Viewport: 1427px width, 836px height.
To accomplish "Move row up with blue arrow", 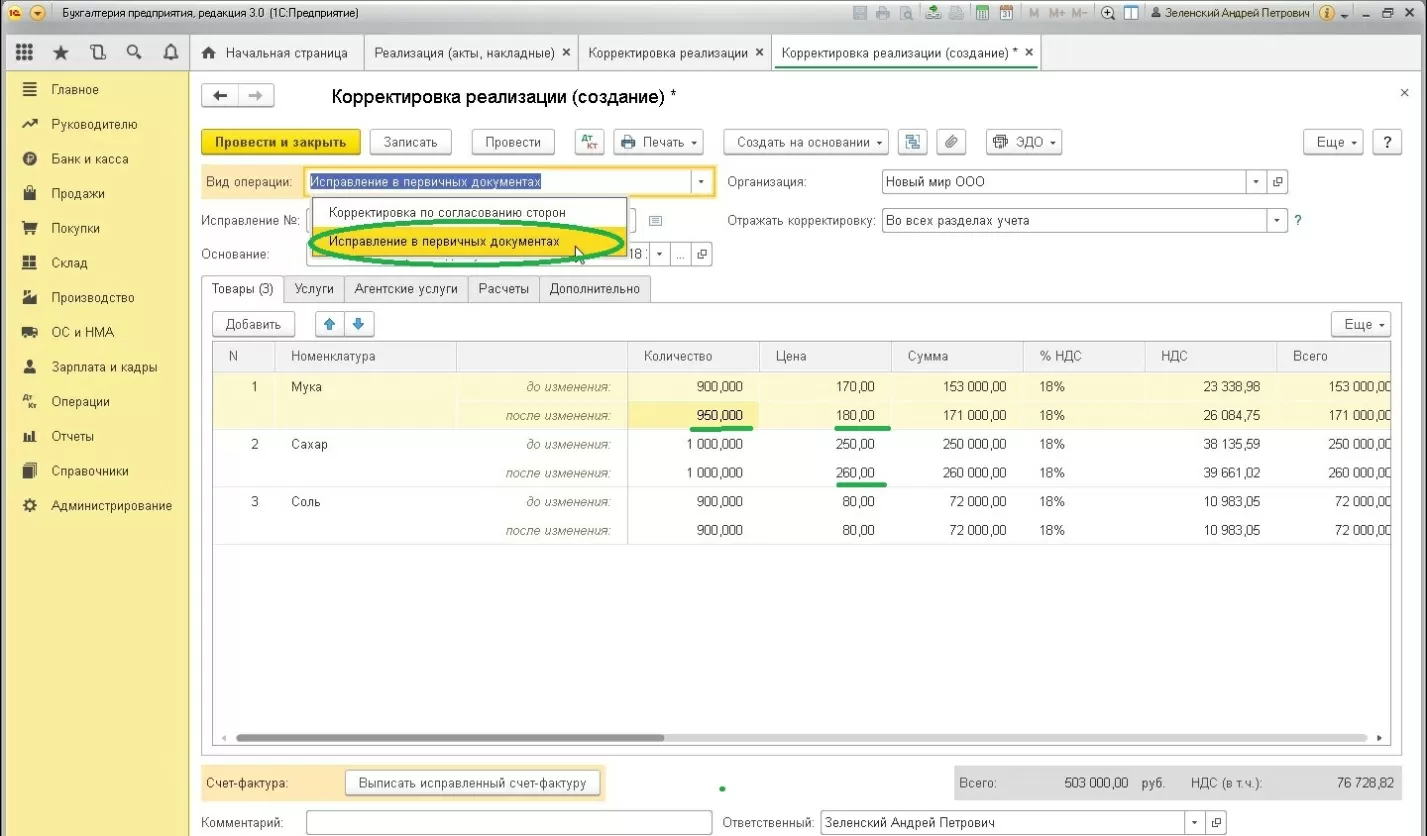I will 329,324.
